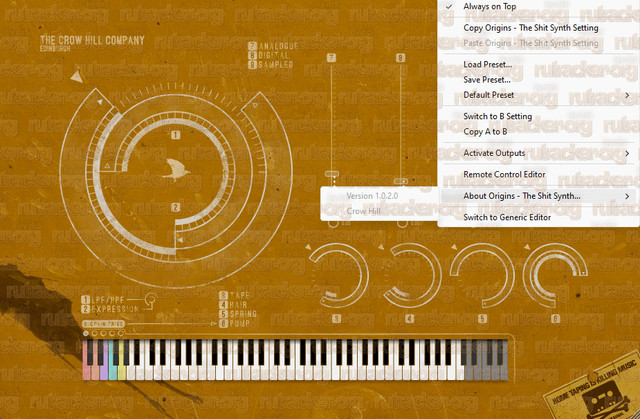Click the yellow key on the keyboard

tap(122, 372)
